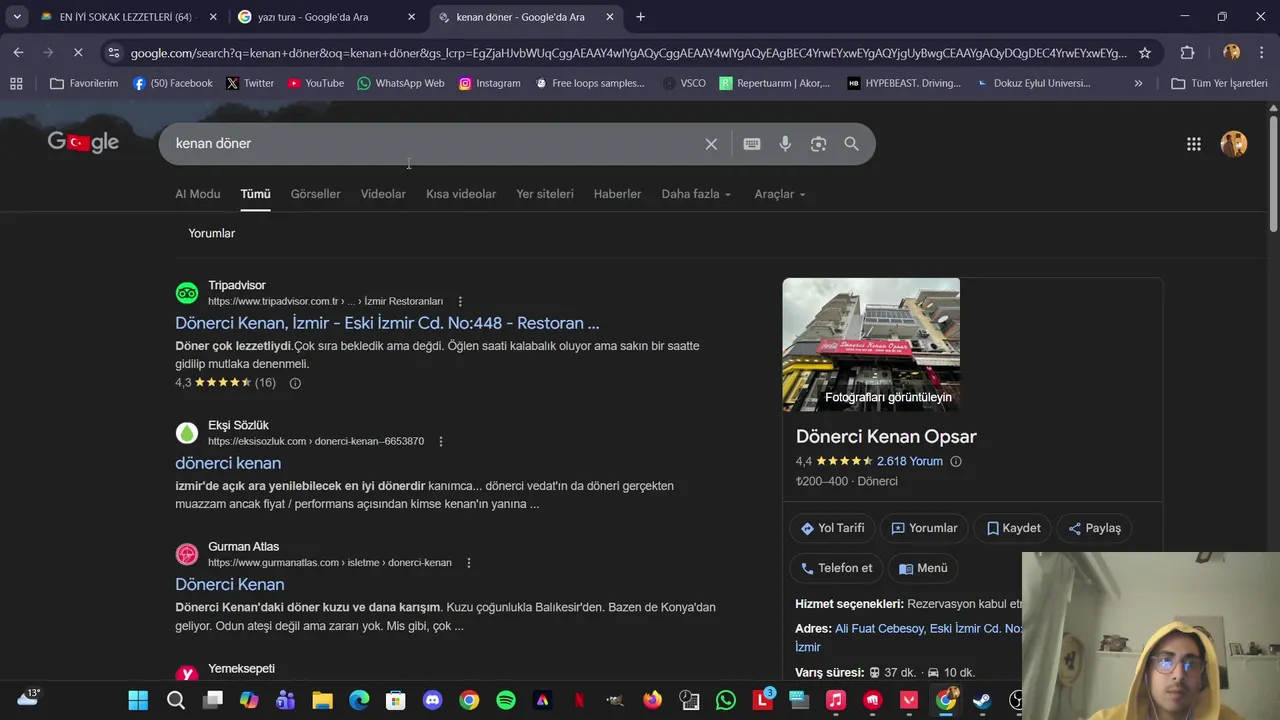The width and height of the screenshot is (1280, 720).
Task: Switch to the Haberler tab
Action: point(617,194)
